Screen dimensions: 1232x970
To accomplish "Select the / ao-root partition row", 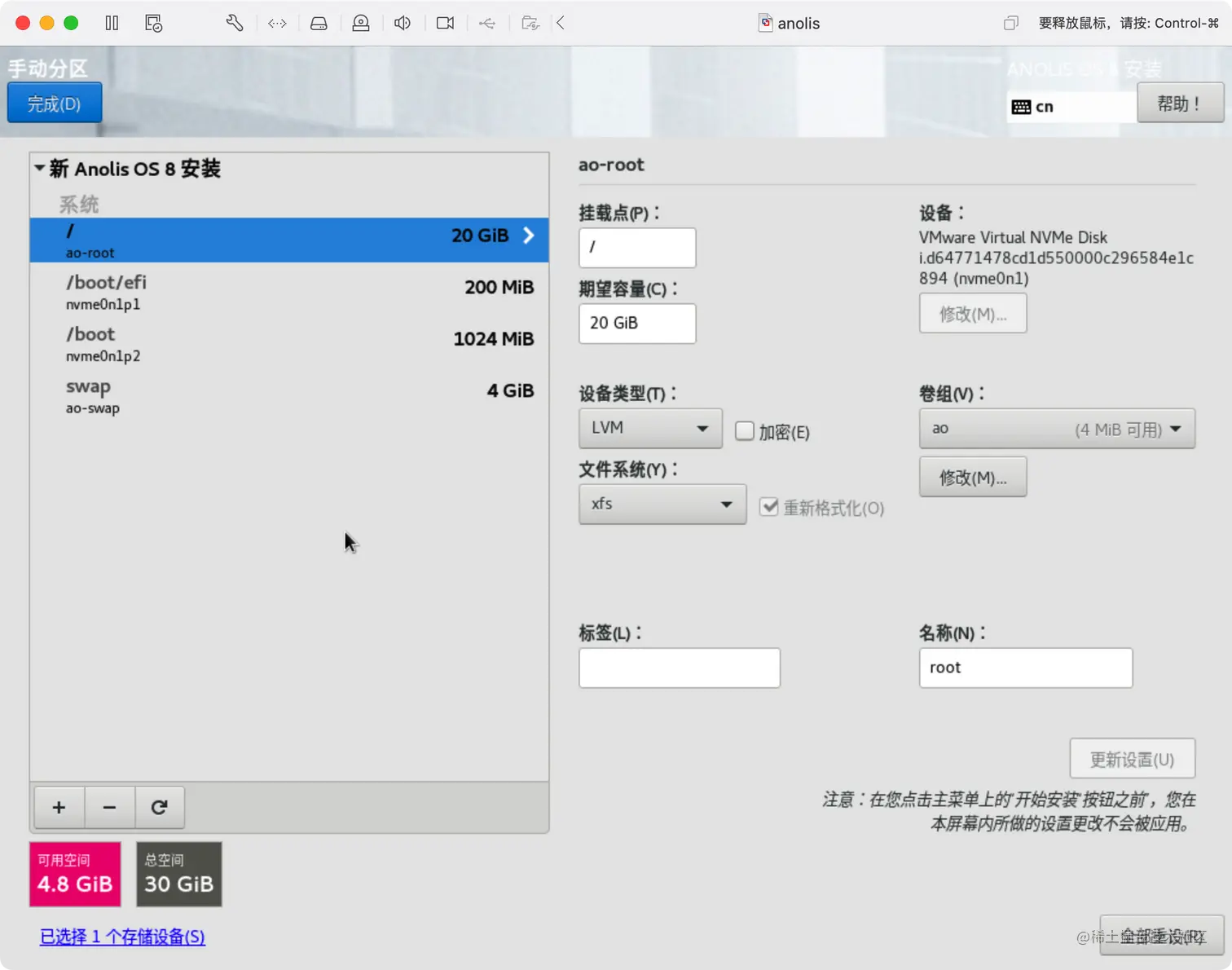I will click(289, 240).
